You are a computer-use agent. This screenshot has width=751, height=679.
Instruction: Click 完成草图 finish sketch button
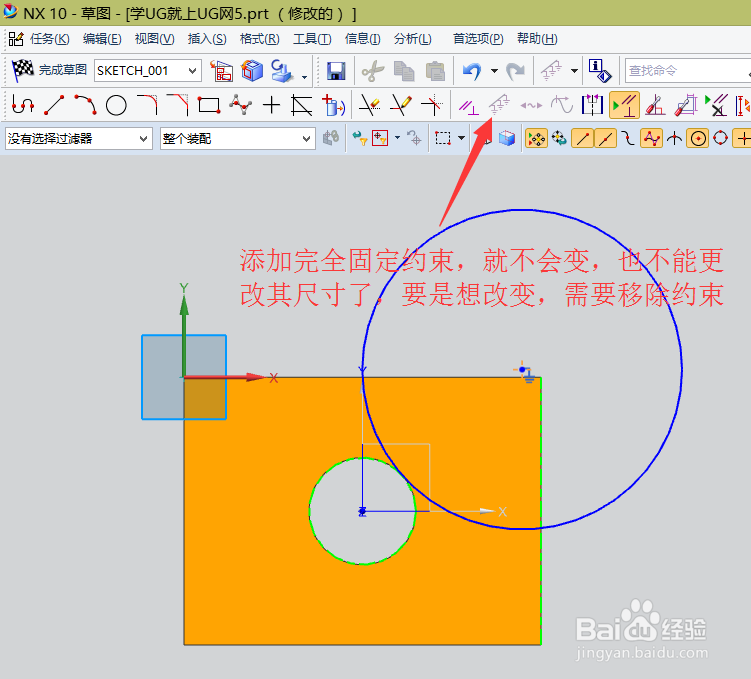(49, 70)
